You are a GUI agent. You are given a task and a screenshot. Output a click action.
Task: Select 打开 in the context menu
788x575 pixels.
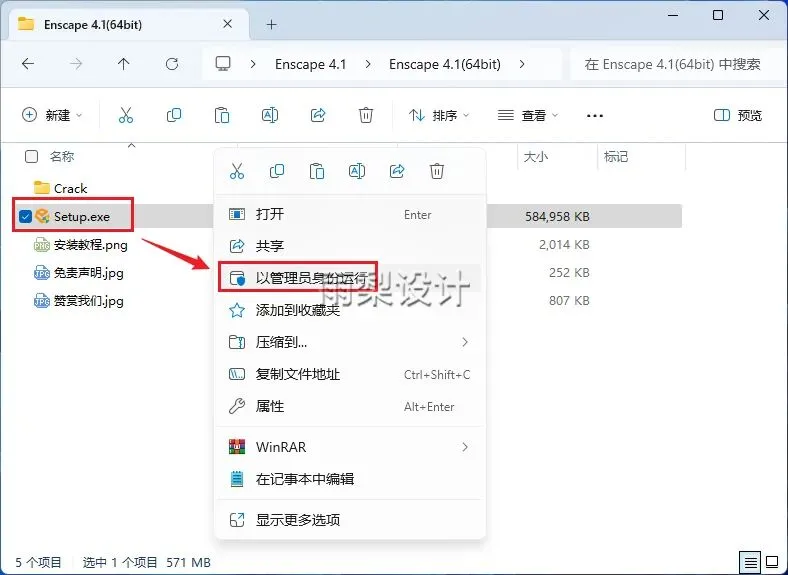350,214
